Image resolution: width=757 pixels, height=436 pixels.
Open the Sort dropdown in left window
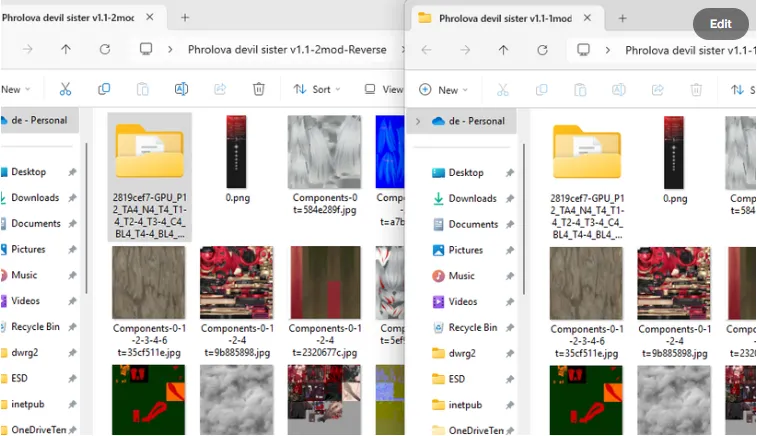(x=313, y=89)
